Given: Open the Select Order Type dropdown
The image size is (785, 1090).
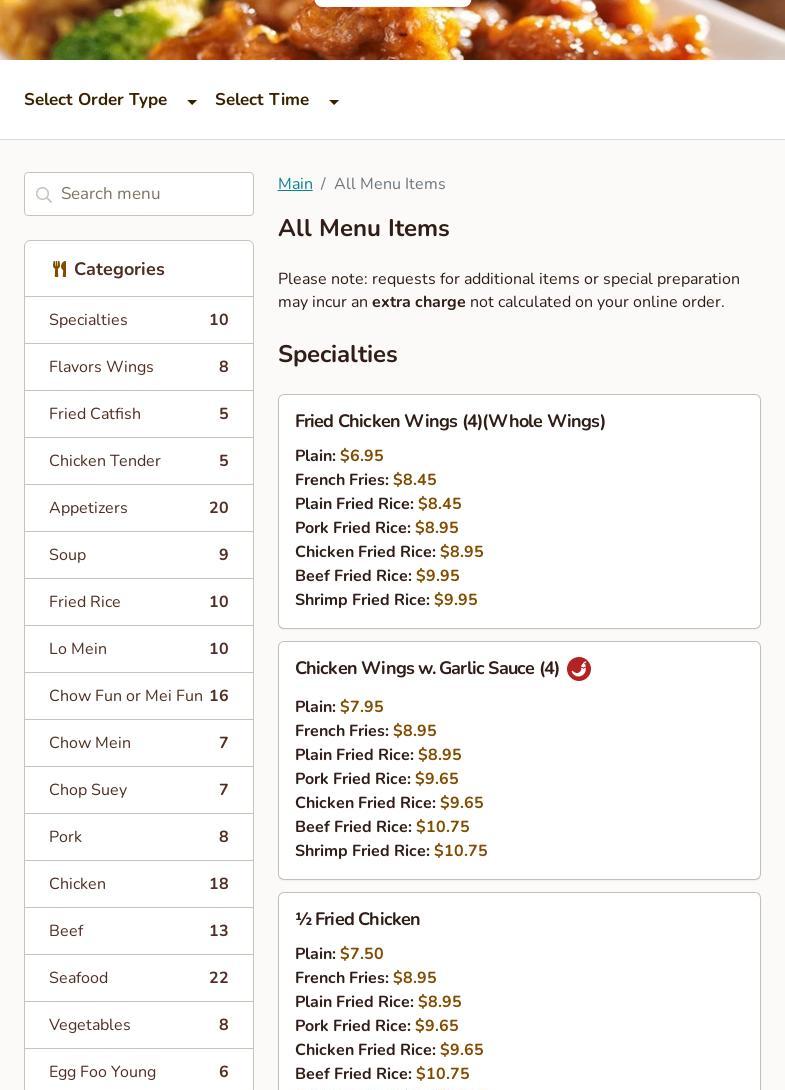Looking at the screenshot, I should [110, 100].
